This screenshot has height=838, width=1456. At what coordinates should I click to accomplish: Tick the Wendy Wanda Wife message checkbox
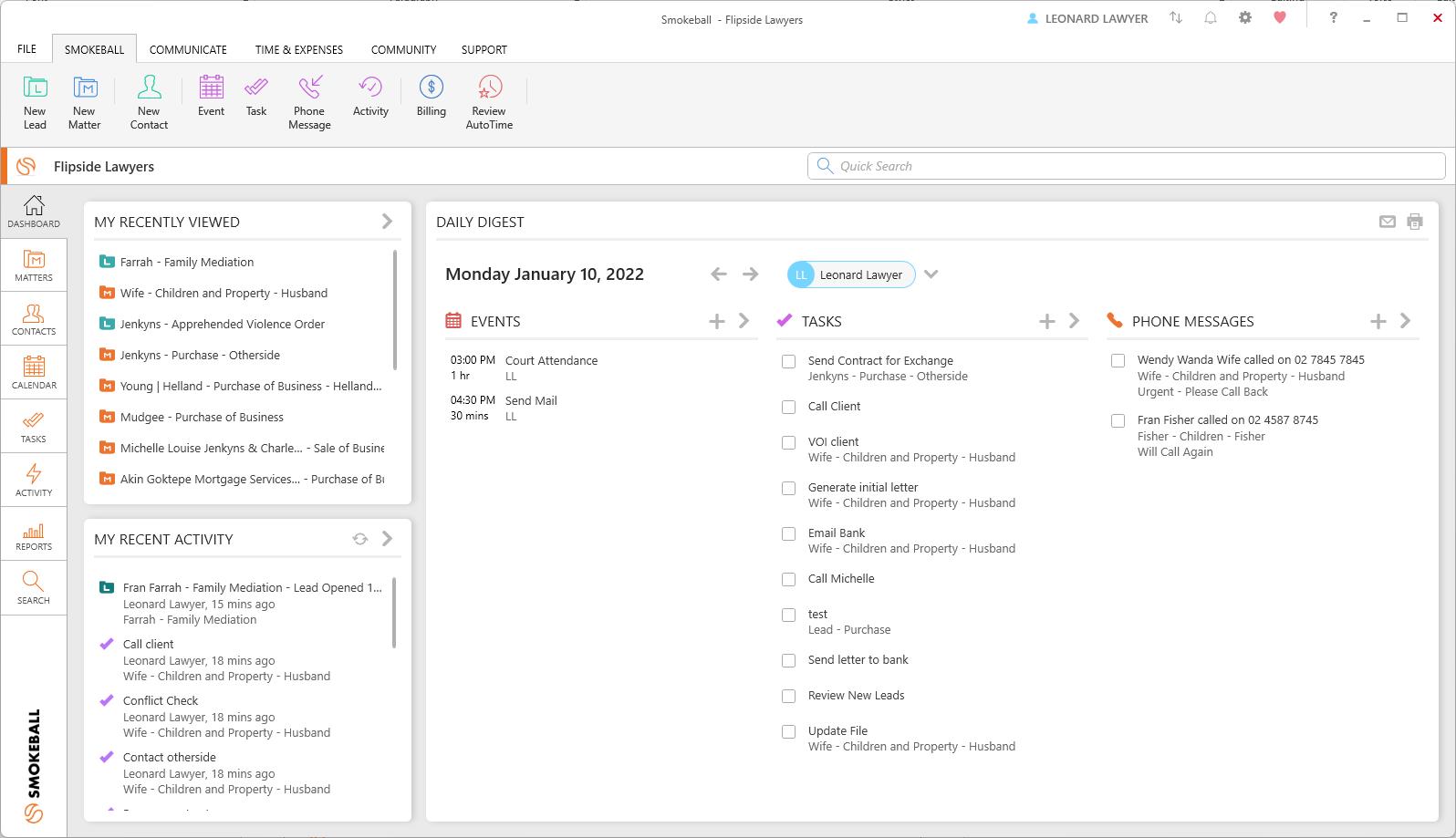coord(1118,361)
